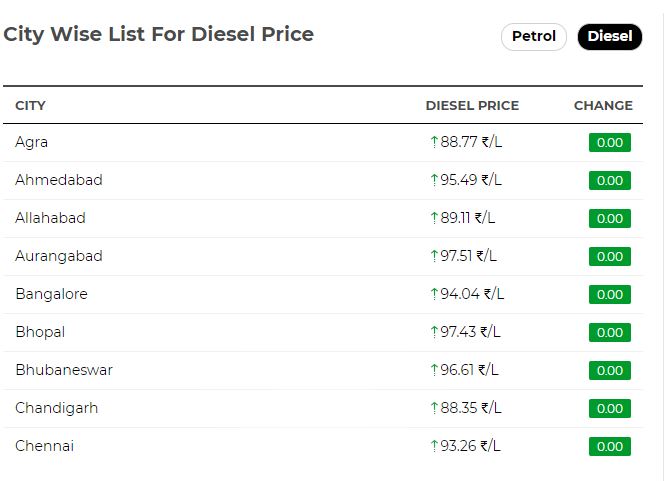Click the 0.00 change badge for Chennai
665x481 pixels.
pos(609,446)
